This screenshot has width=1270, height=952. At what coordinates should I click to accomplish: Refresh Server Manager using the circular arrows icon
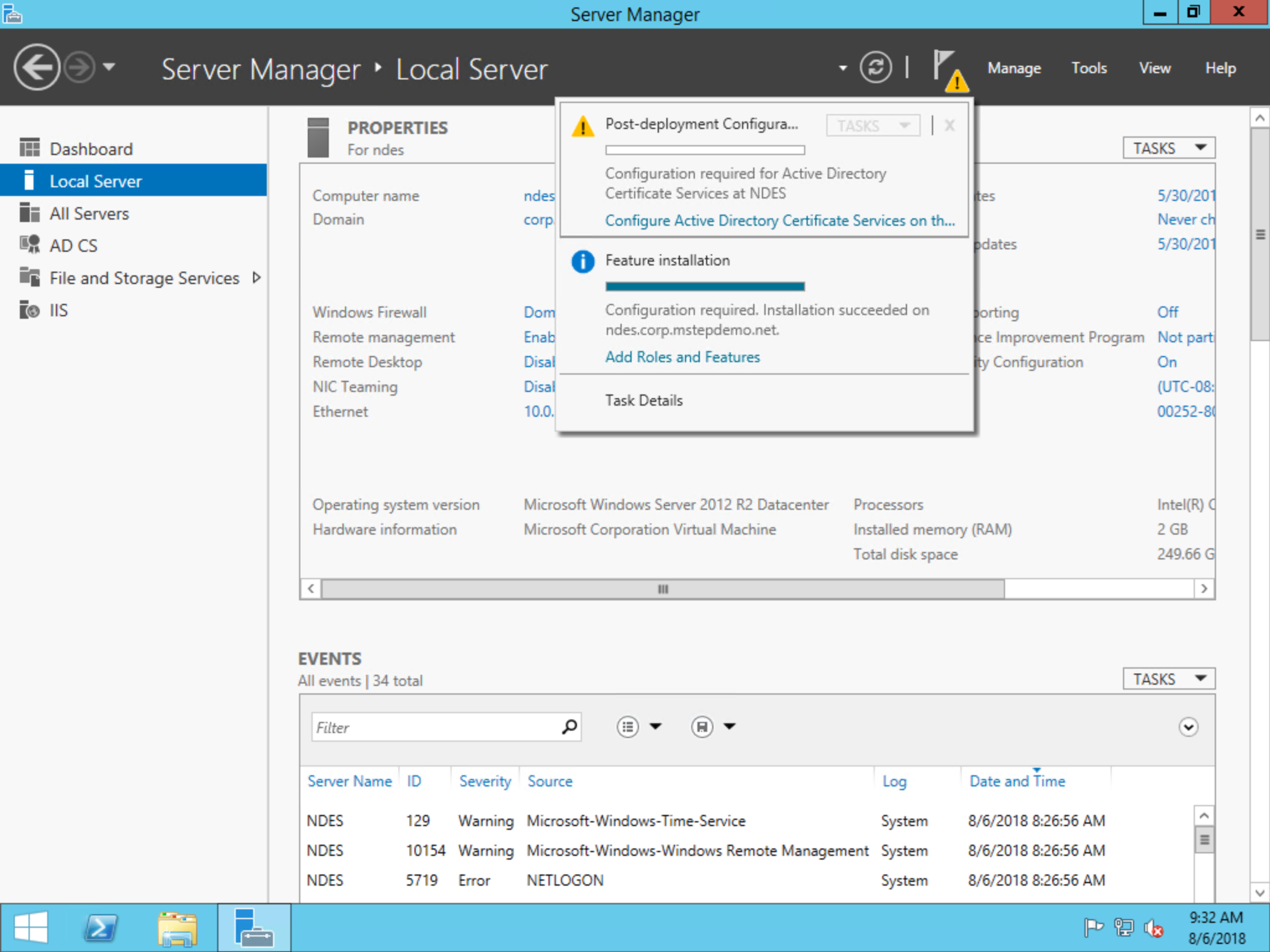tap(875, 67)
